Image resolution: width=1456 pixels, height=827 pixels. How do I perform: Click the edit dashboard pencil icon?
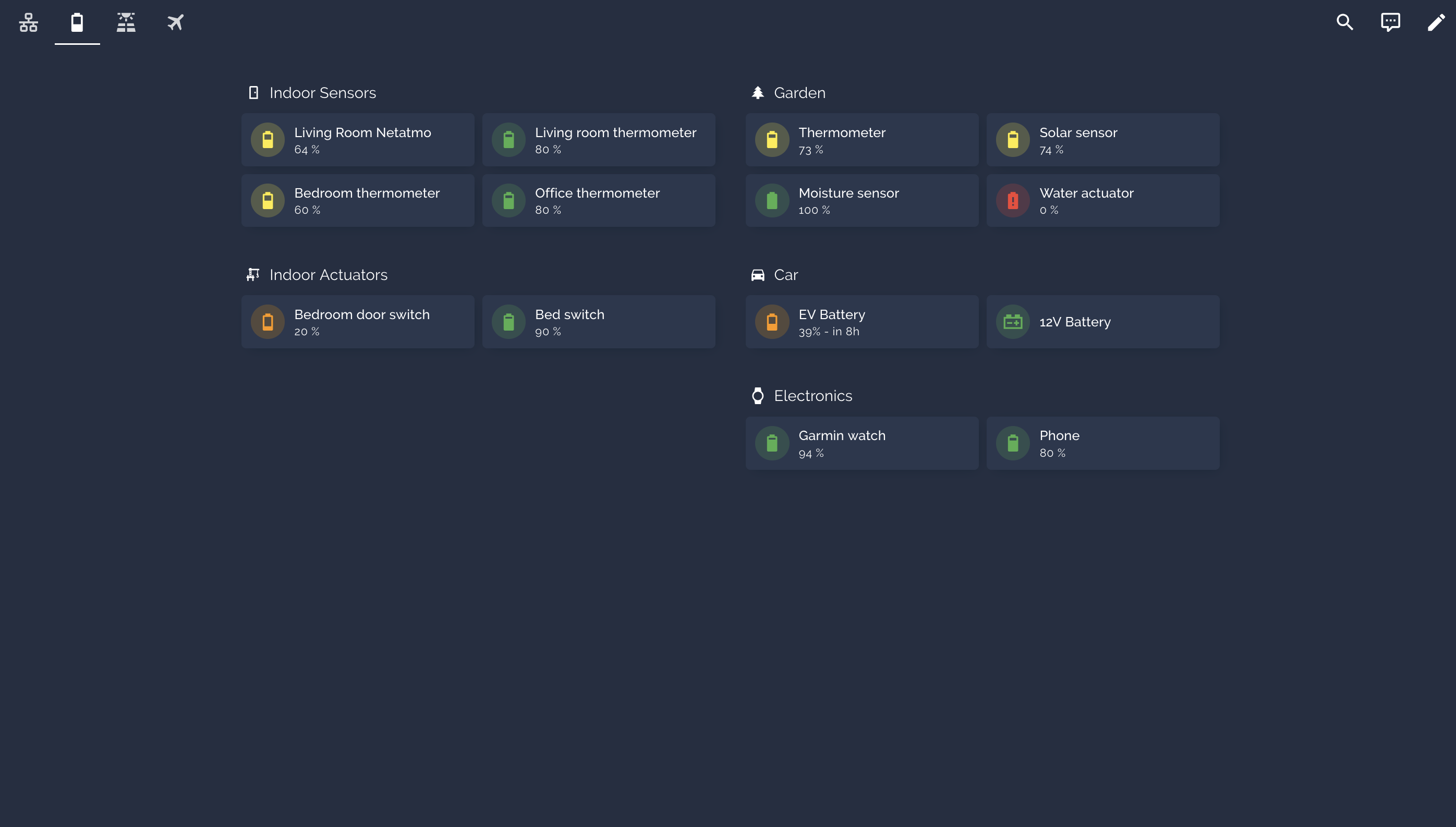coord(1436,23)
